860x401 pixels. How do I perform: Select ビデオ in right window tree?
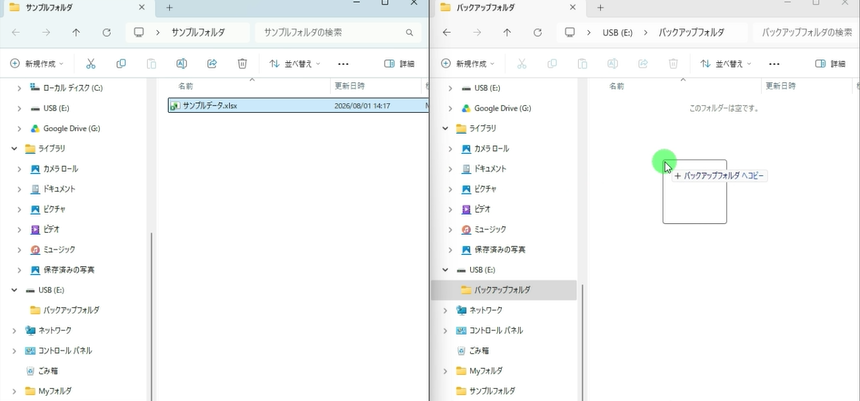click(482, 210)
